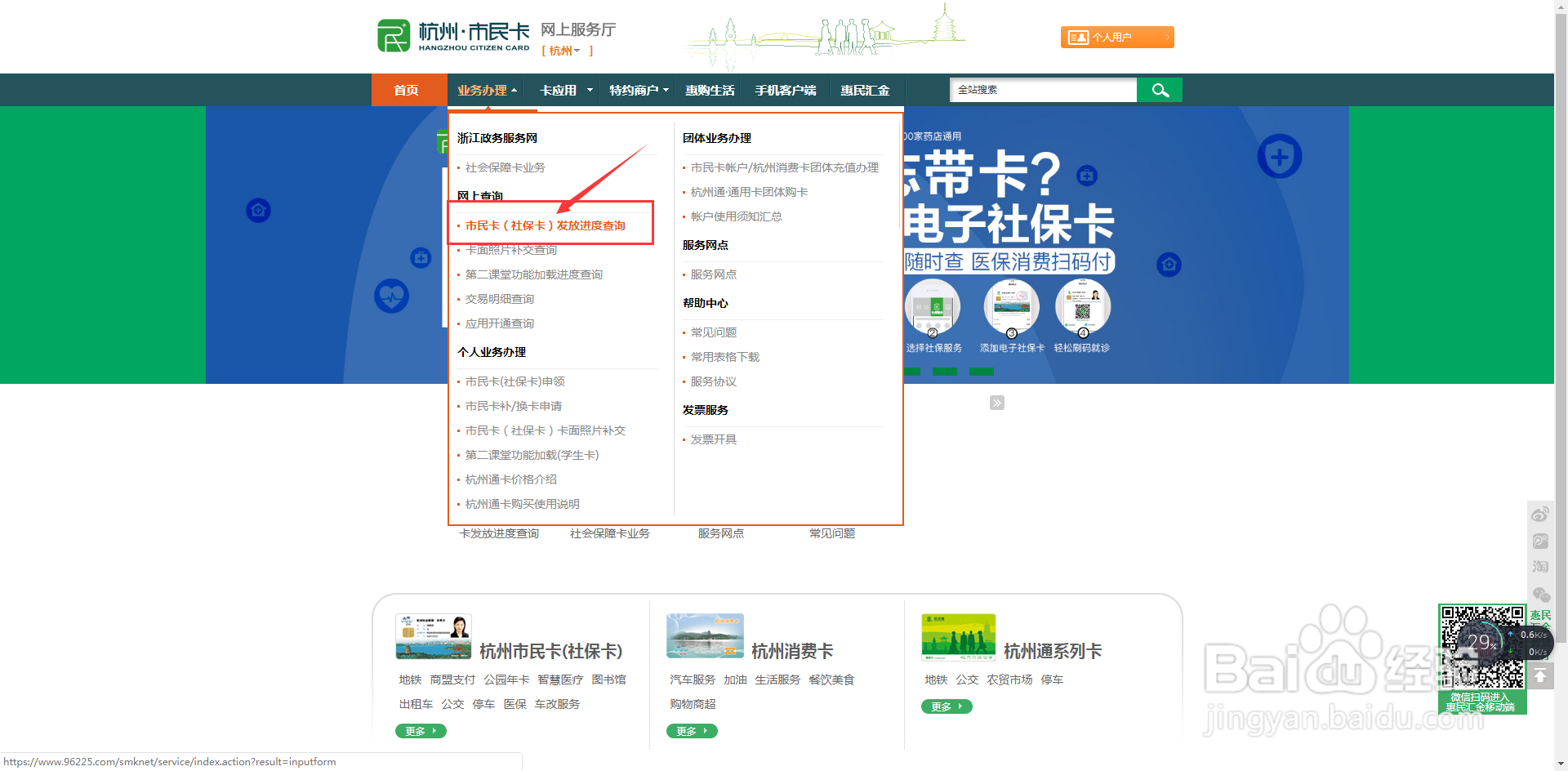1568x771 pixels.
Task: Expand the 卡应用 menu
Action: click(565, 90)
